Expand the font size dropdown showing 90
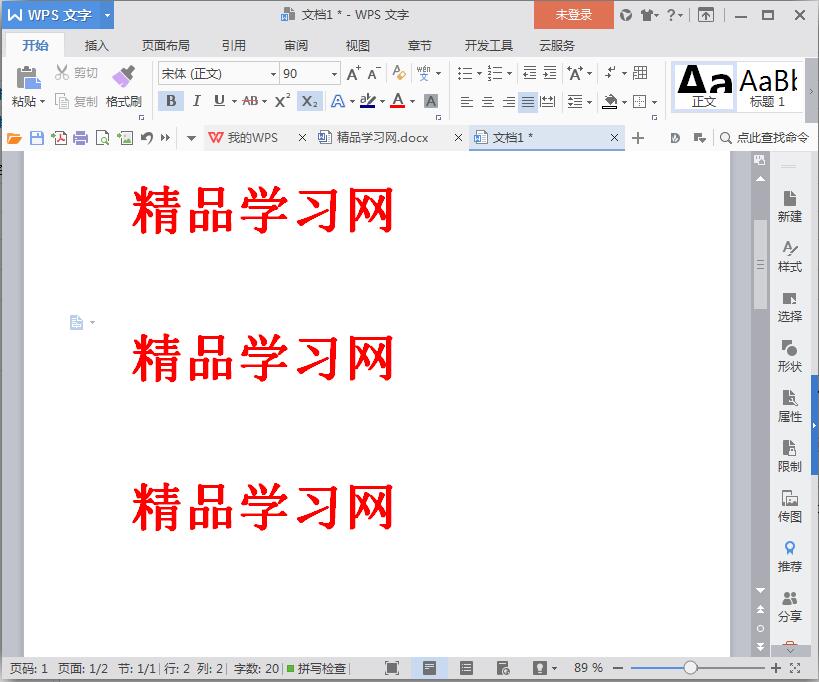This screenshot has height=682, width=819. click(x=334, y=74)
